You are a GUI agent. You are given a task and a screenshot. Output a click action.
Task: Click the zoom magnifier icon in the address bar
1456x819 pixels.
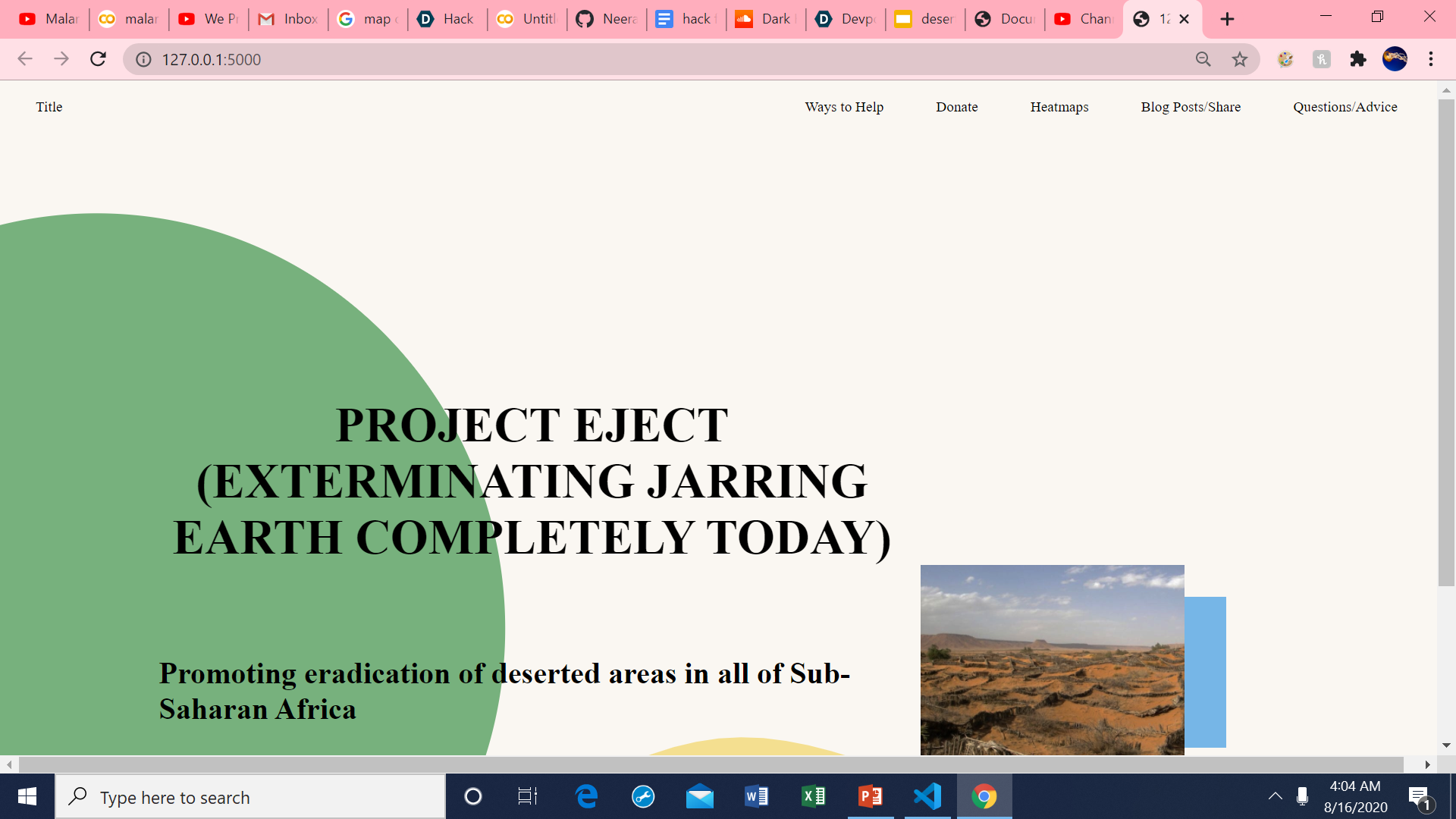coord(1203,59)
